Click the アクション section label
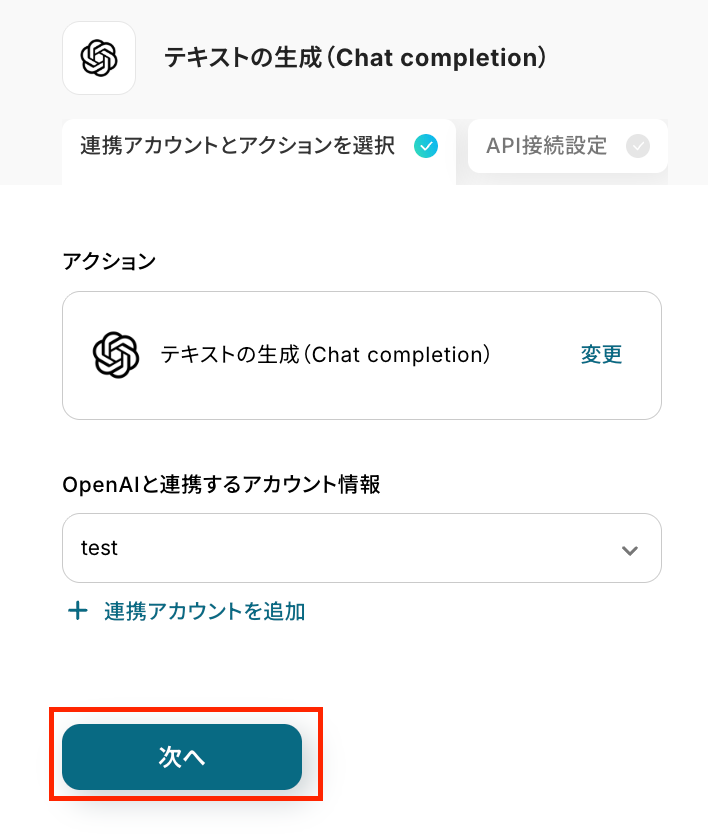708x838 pixels. 109,261
